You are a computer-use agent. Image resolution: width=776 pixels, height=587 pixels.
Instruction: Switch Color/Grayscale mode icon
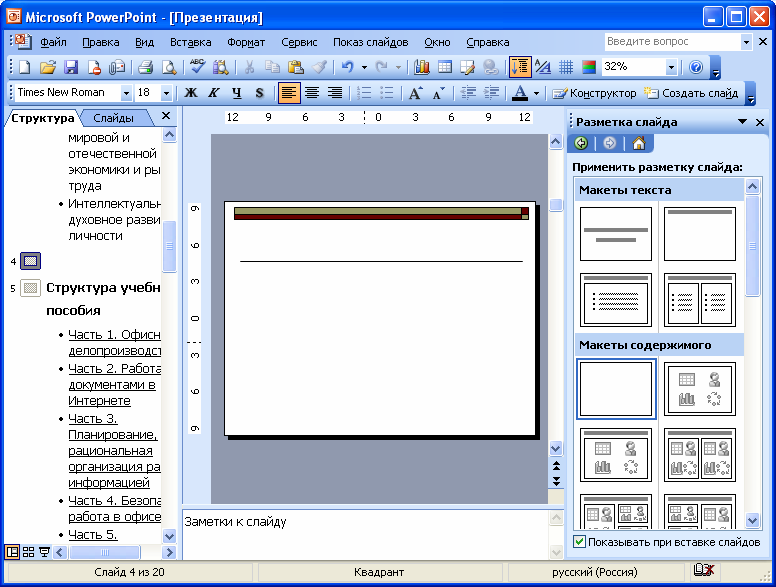[x=588, y=67]
